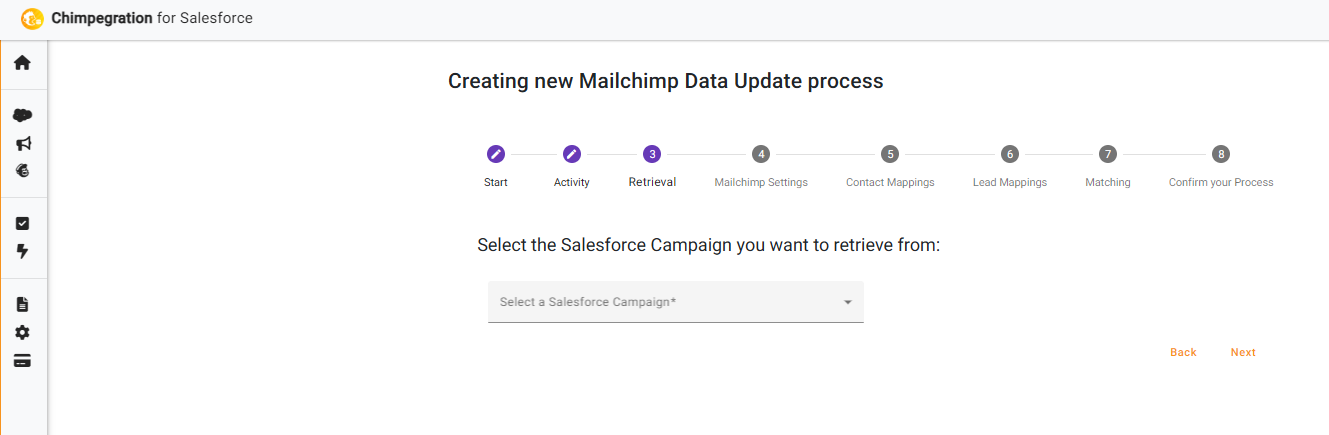1329x435 pixels.
Task: Open the settings gear sidebar icon
Action: 23,332
